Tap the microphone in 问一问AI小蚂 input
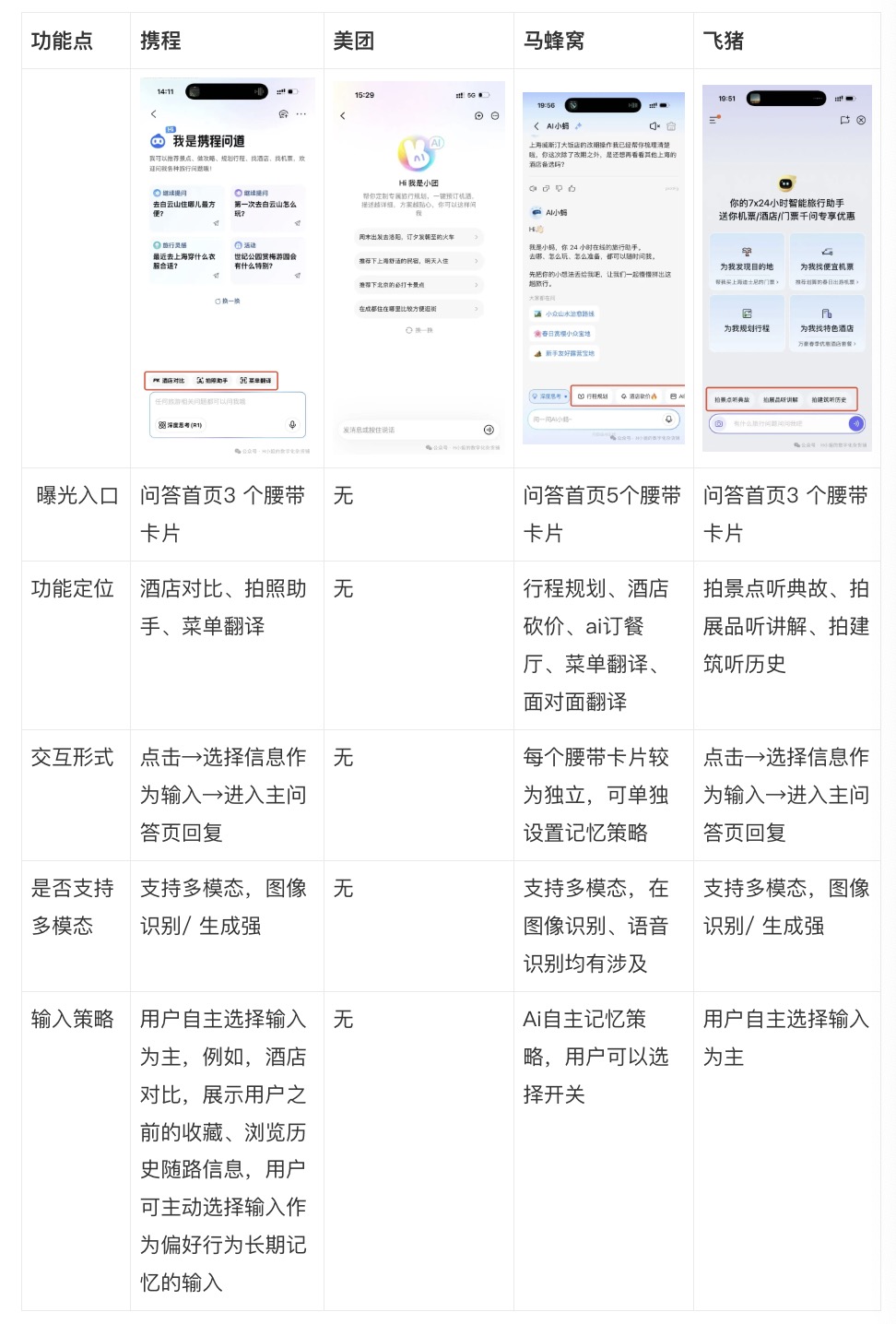Screen dimensions: 896x1324 pos(669,419)
